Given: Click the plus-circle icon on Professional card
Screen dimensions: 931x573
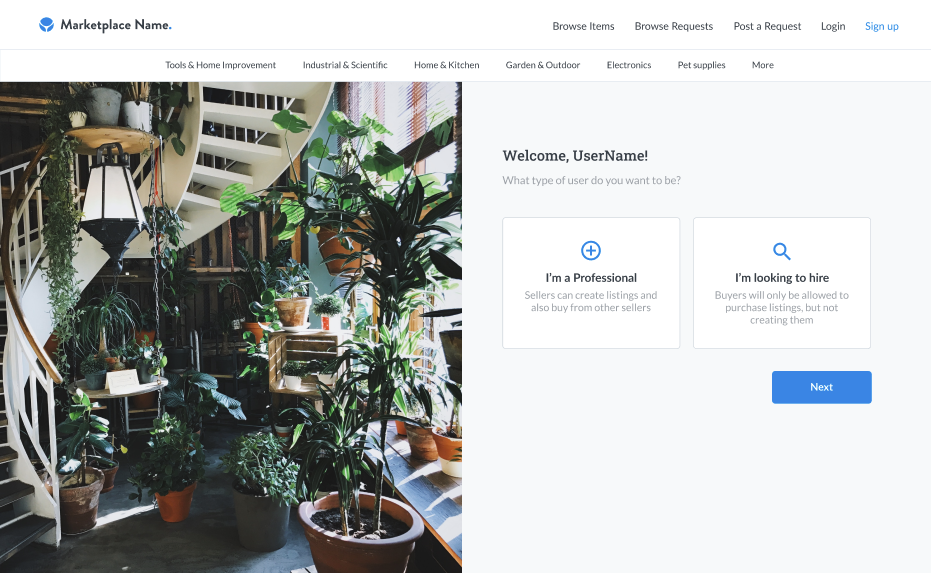Looking at the screenshot, I should (591, 251).
